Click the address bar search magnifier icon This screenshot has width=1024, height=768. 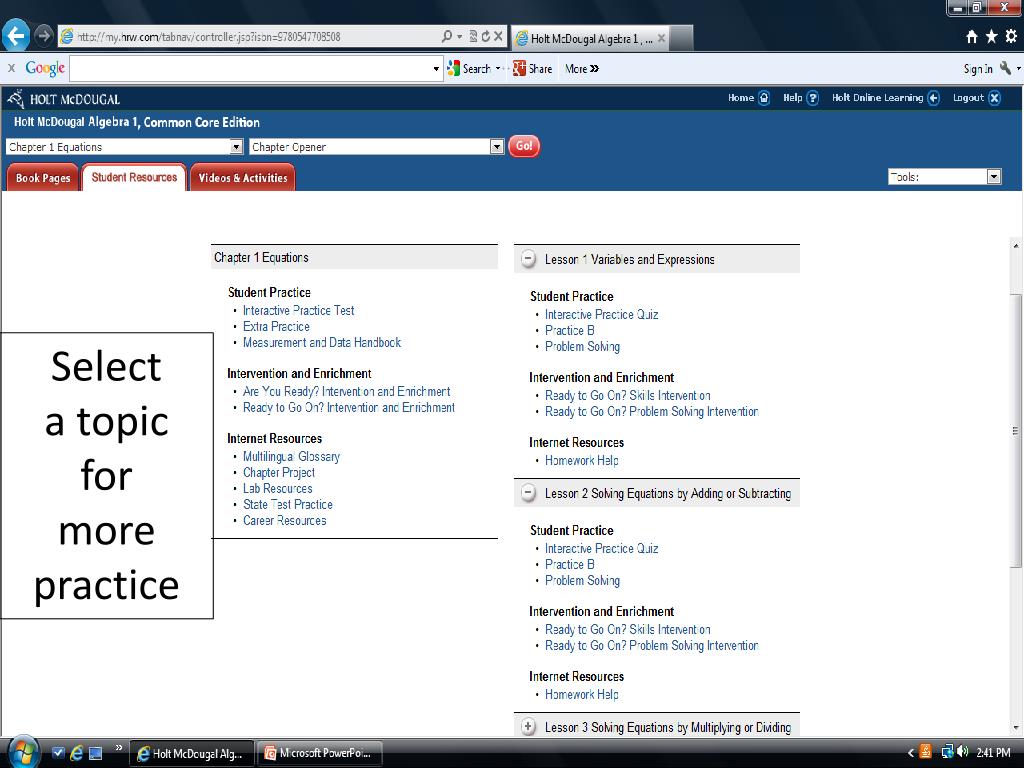pyautogui.click(x=447, y=37)
